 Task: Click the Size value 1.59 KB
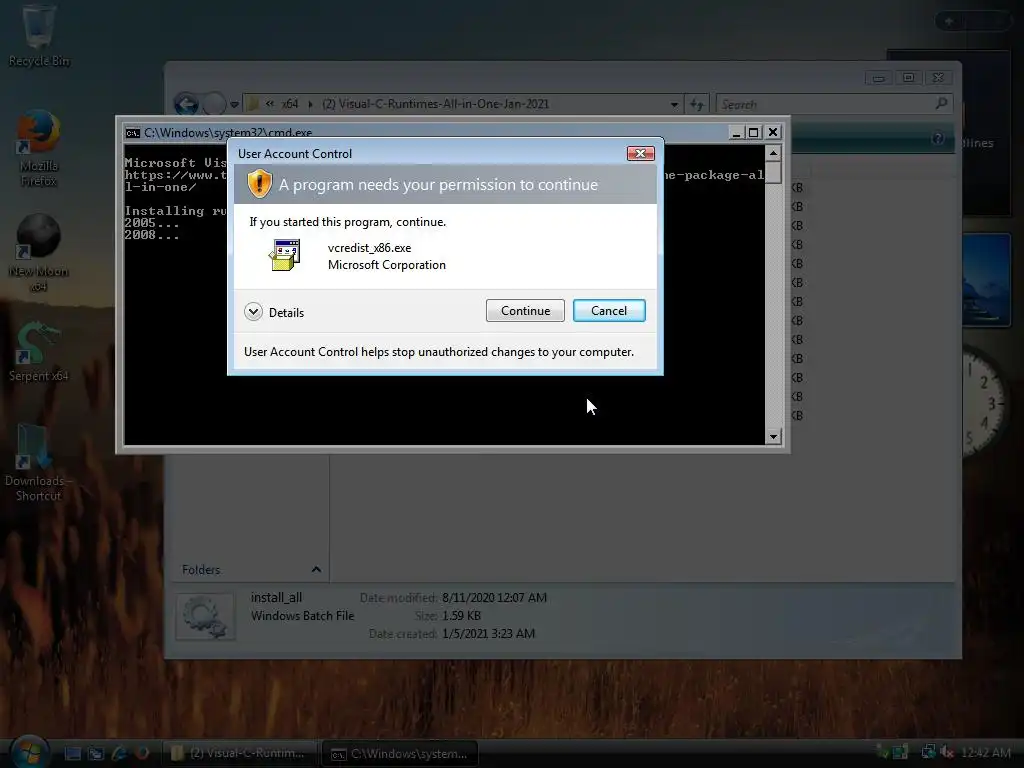[x=461, y=616]
